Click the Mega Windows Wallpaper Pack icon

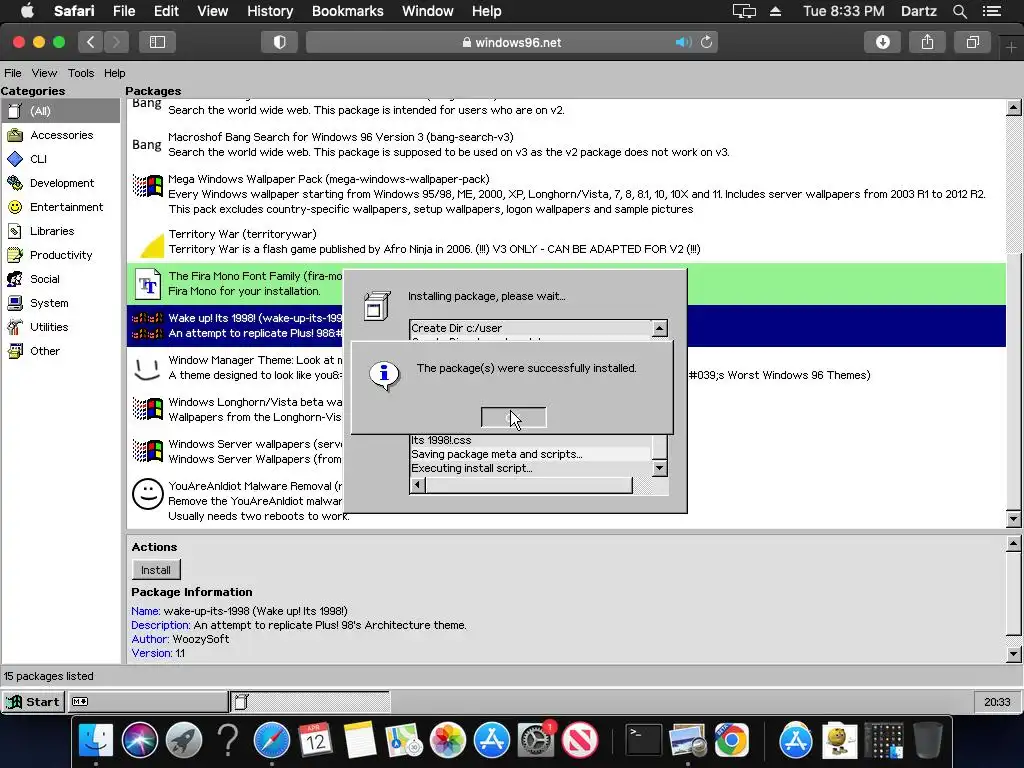click(x=148, y=186)
